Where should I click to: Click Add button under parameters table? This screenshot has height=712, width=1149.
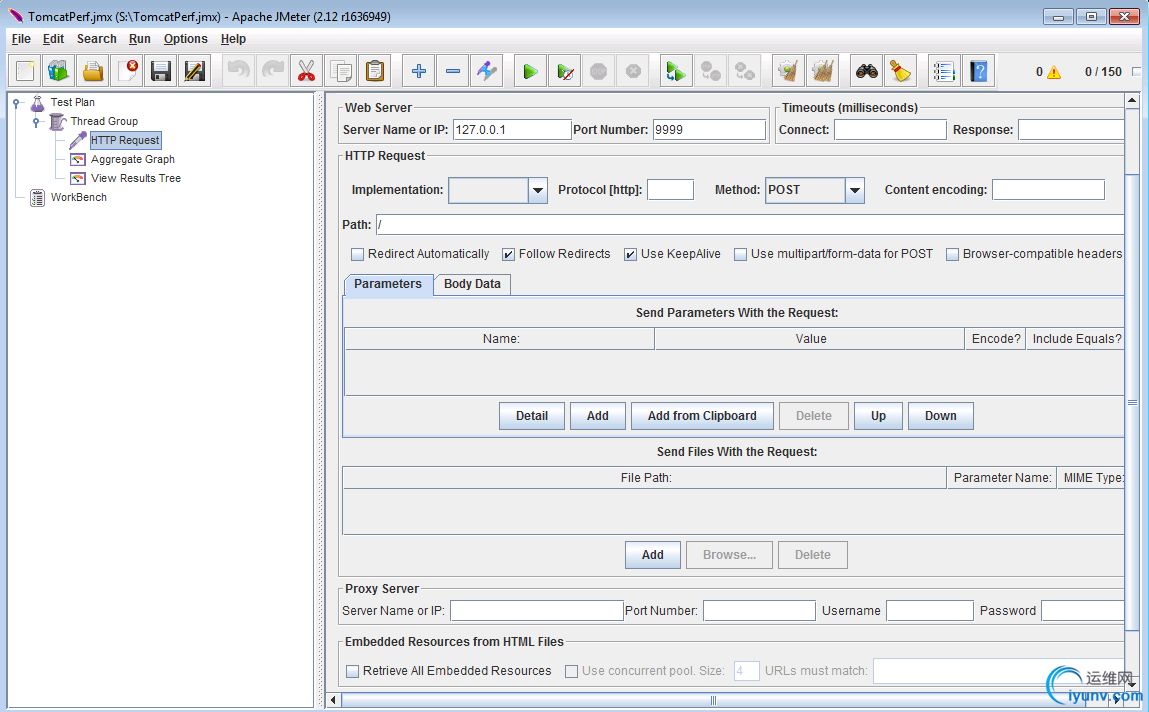coord(598,416)
